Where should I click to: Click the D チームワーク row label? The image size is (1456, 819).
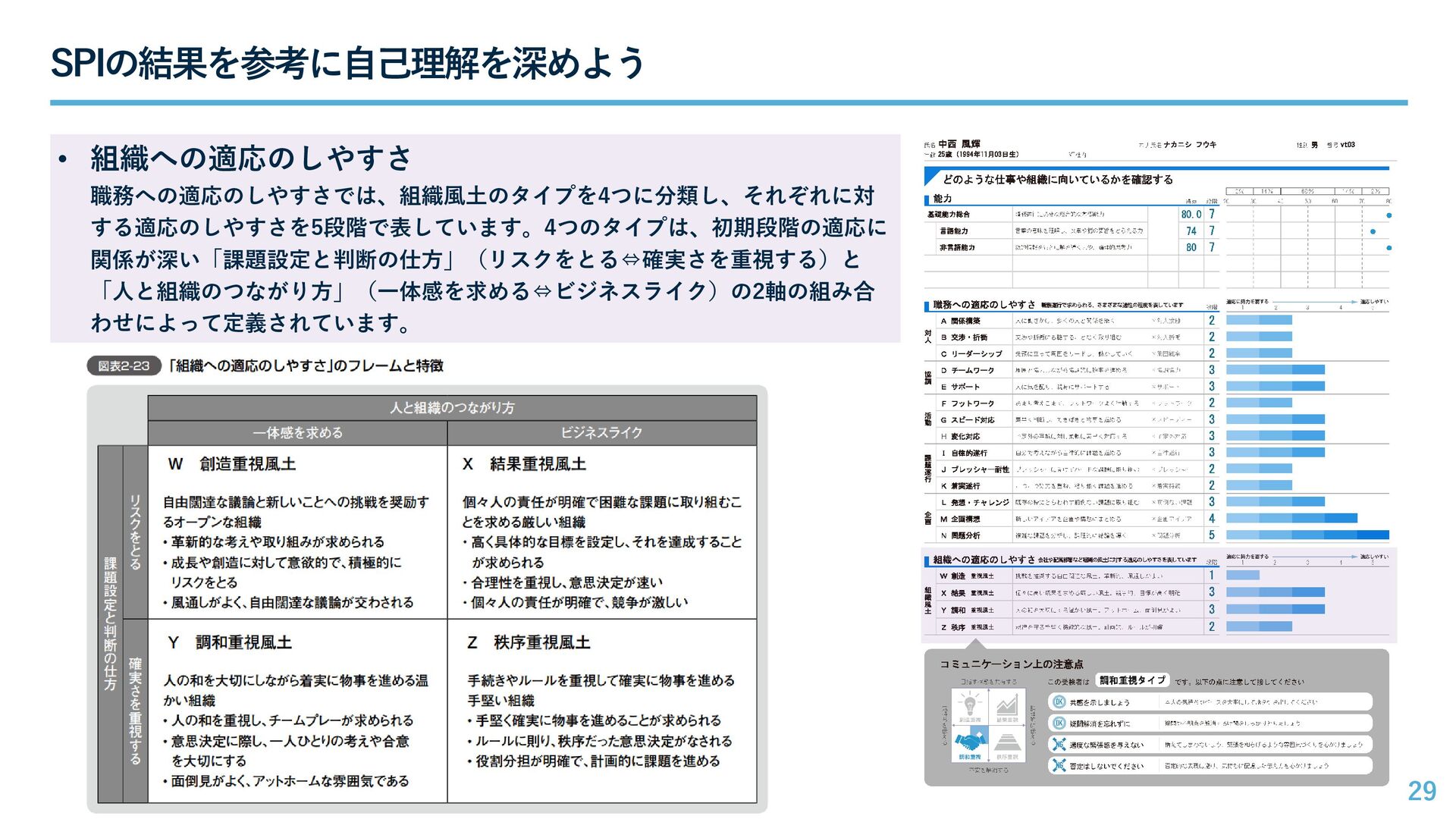pyautogui.click(x=968, y=371)
